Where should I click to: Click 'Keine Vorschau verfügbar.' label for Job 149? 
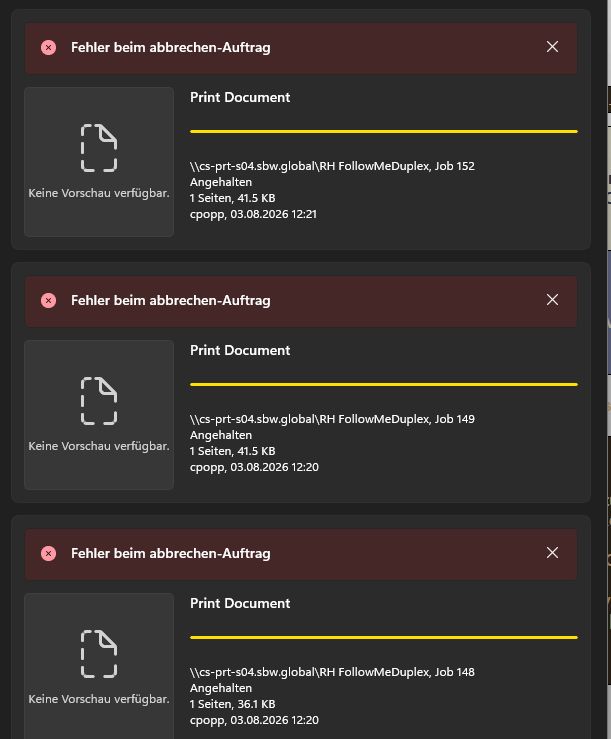point(99,446)
